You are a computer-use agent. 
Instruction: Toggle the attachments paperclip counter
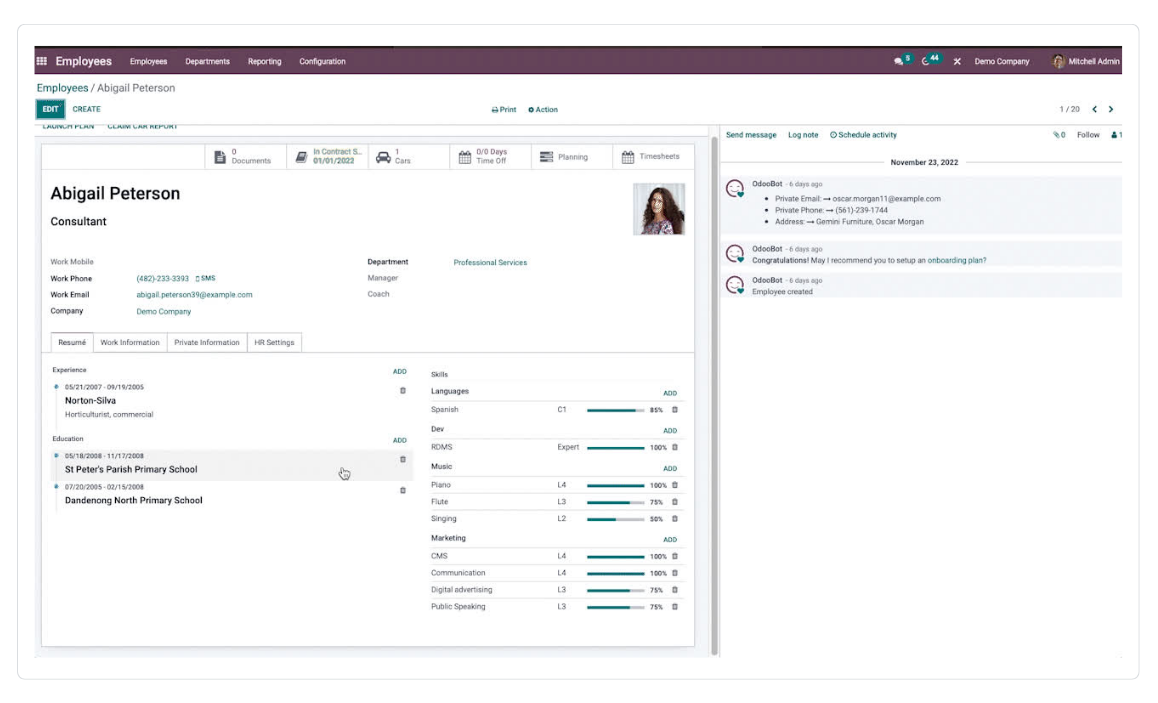point(1058,134)
